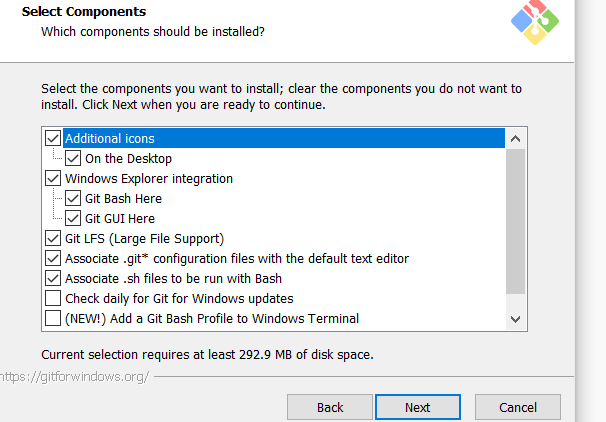Toggle associate .sh files with Bash

[53, 278]
